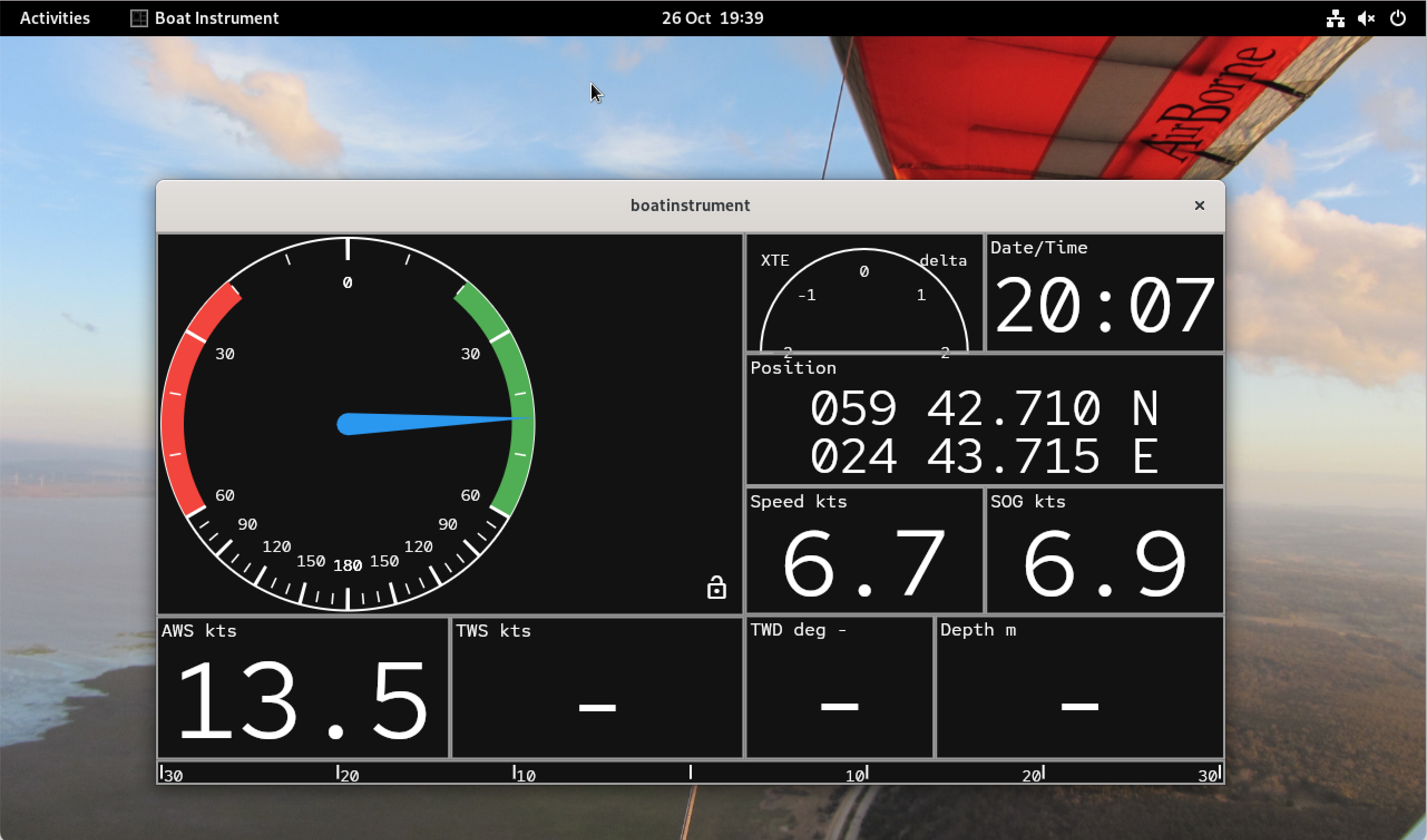Click the SOG value 6.9

point(1104,563)
